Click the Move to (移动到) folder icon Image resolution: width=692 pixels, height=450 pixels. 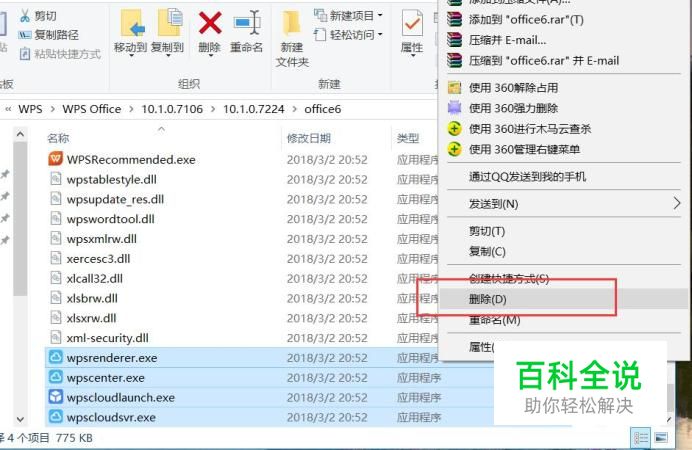[x=132, y=23]
